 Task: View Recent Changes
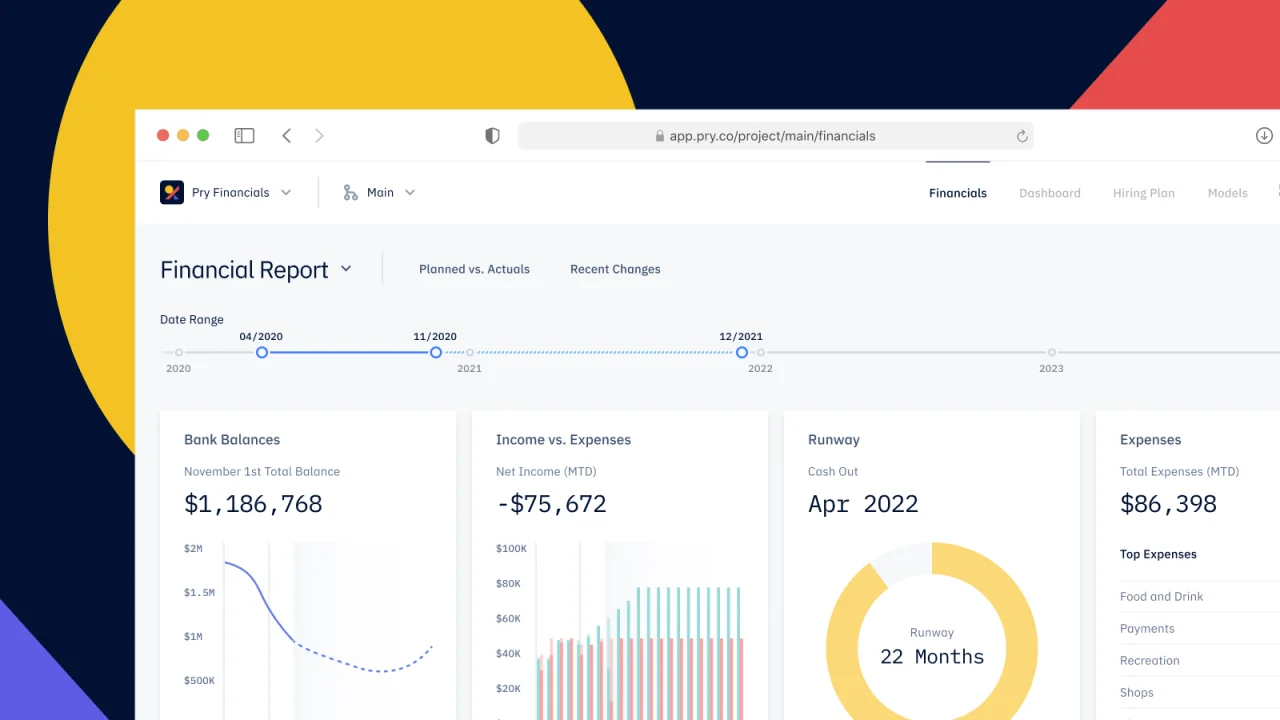click(615, 269)
